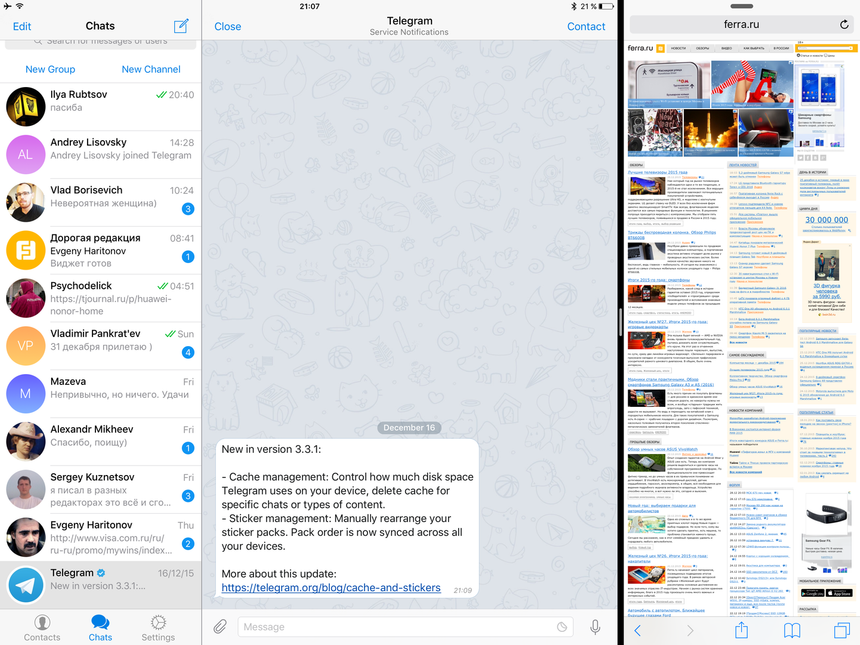Switch to the Contacts tab

(x=42, y=628)
